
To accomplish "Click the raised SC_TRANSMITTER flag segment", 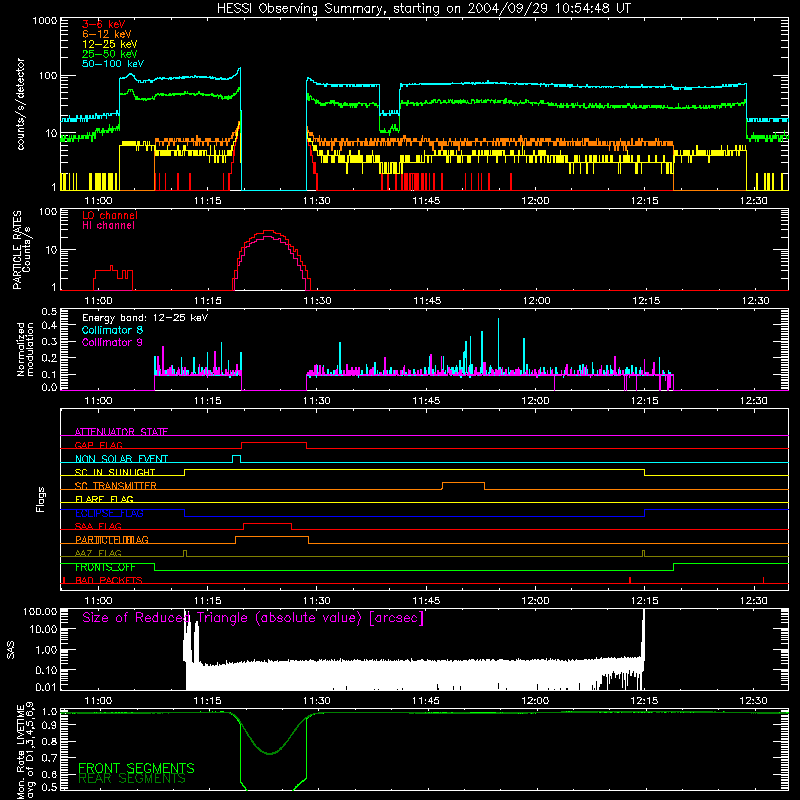I will click(x=463, y=483).
